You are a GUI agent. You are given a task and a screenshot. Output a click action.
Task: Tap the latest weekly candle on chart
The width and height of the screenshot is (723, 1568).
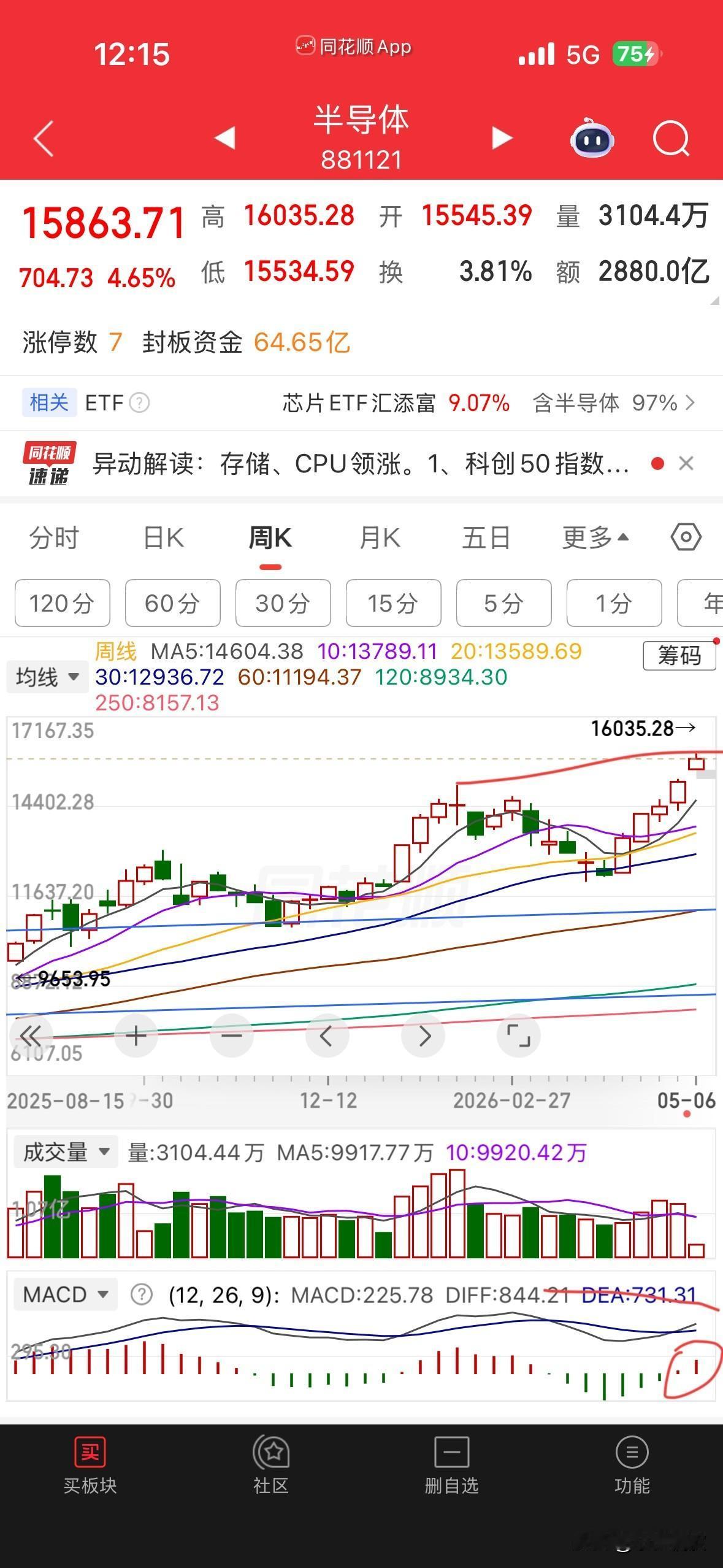(696, 763)
